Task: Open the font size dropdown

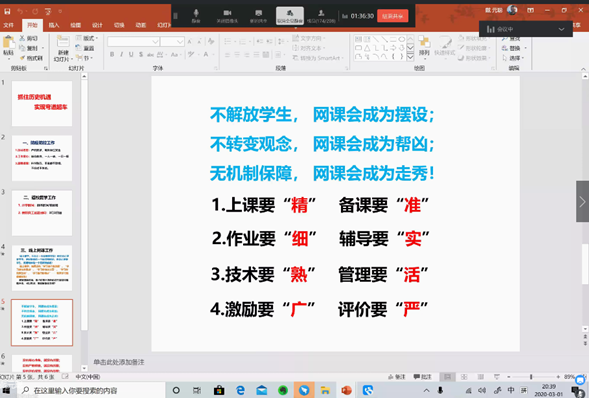Action: click(x=180, y=41)
